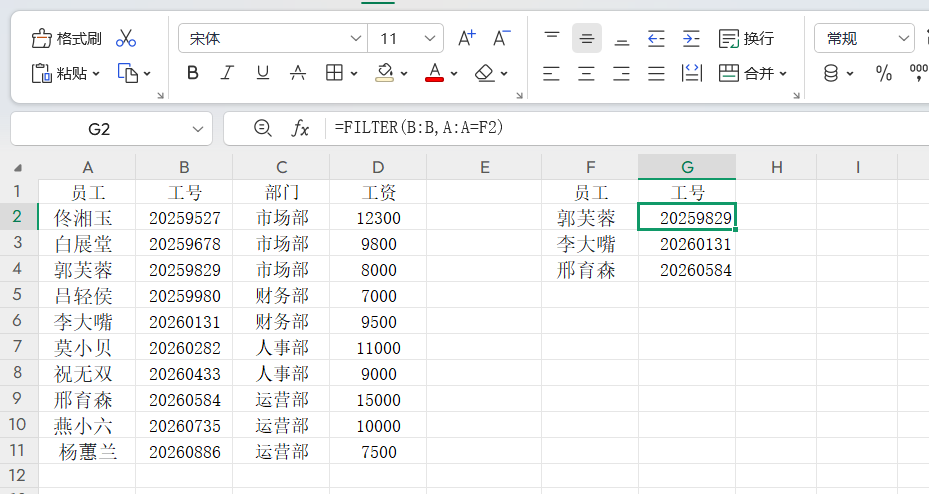
Task: Click the increase font size icon
Action: [466, 39]
